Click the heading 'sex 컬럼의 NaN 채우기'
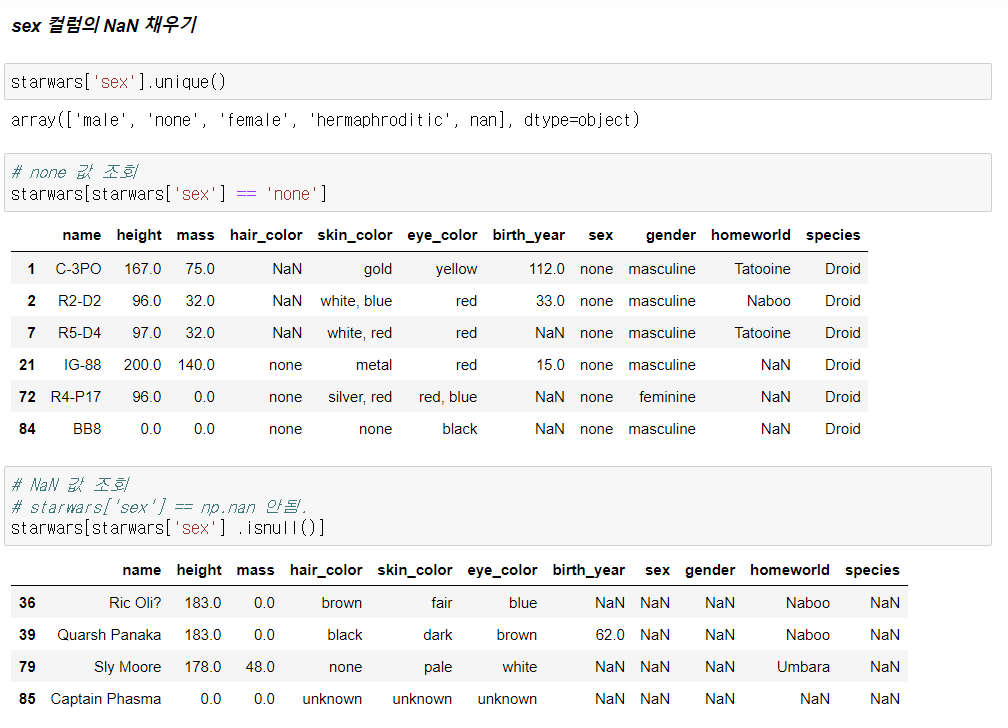The width and height of the screenshot is (1008, 728). pyautogui.click(x=104, y=25)
